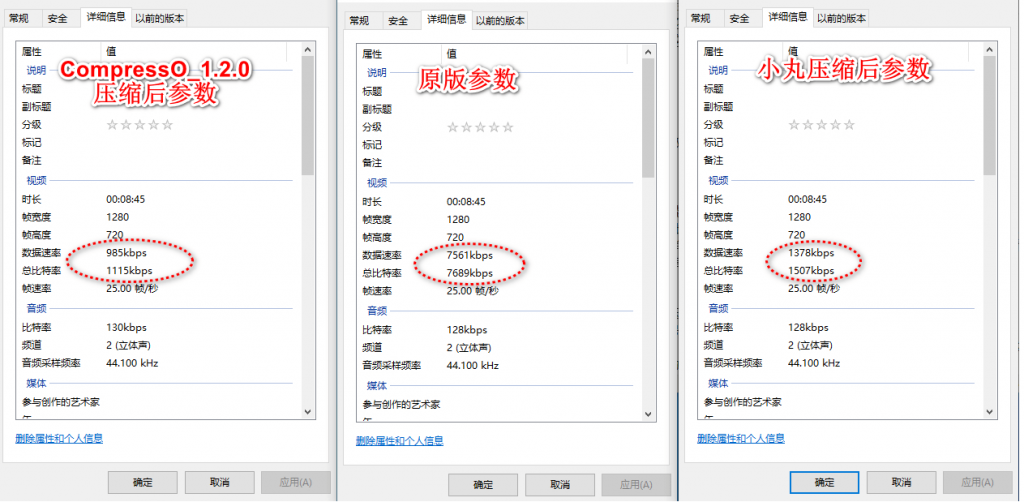Set second rating star in 原版参数 dialog
The height and width of the screenshot is (502, 1024).
pos(467,127)
